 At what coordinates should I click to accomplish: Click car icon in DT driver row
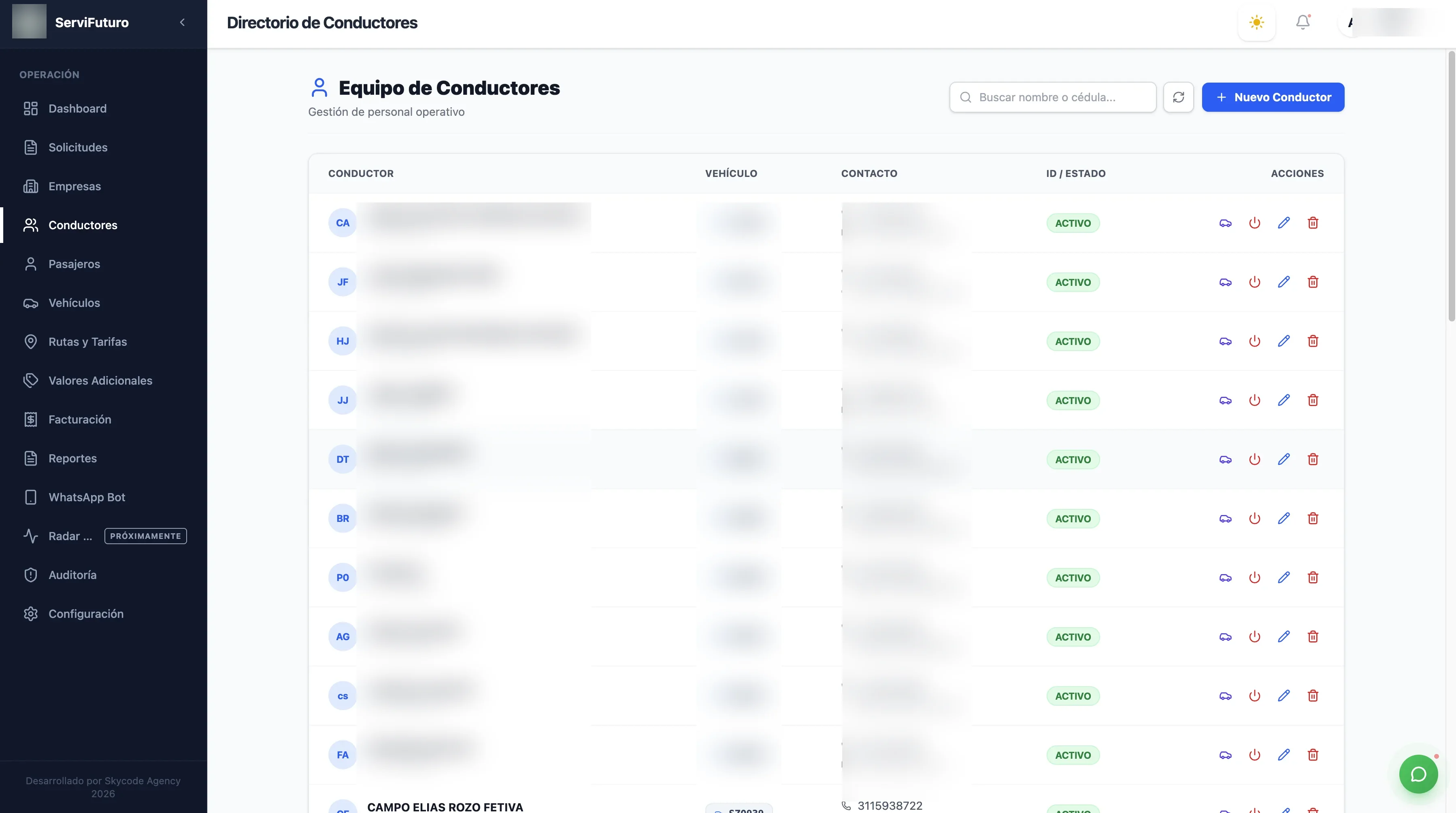pyautogui.click(x=1225, y=459)
